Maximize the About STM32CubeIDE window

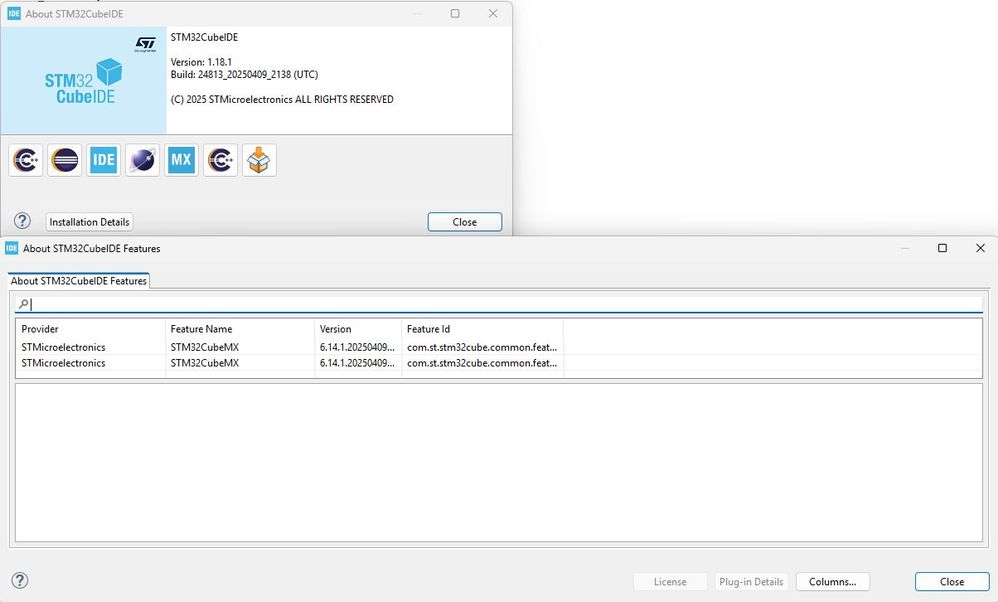pos(455,13)
